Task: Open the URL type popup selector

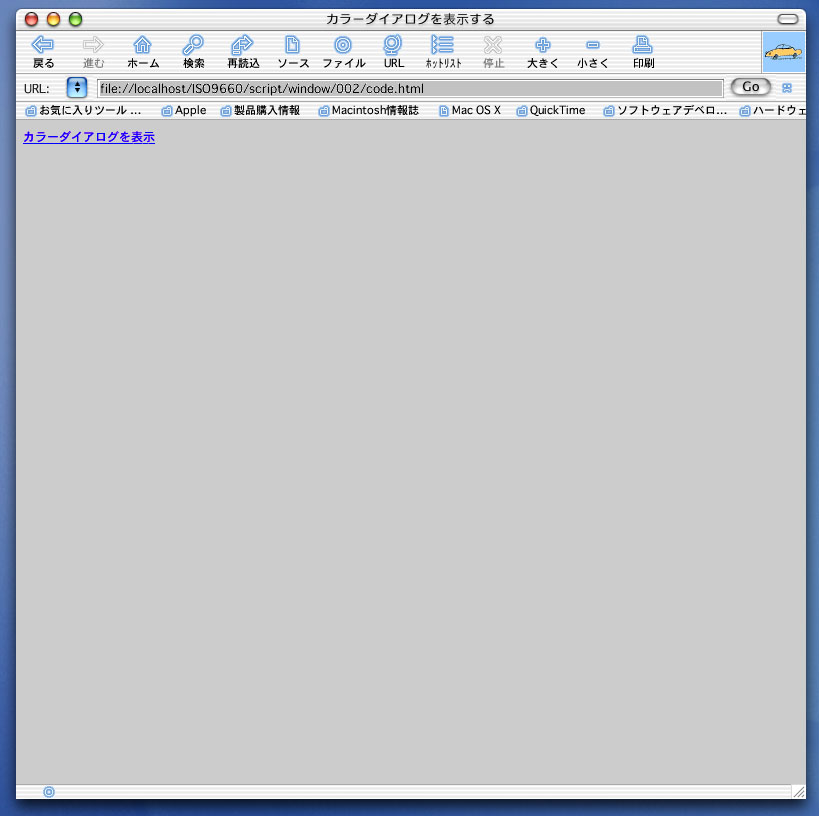Action: [77, 87]
